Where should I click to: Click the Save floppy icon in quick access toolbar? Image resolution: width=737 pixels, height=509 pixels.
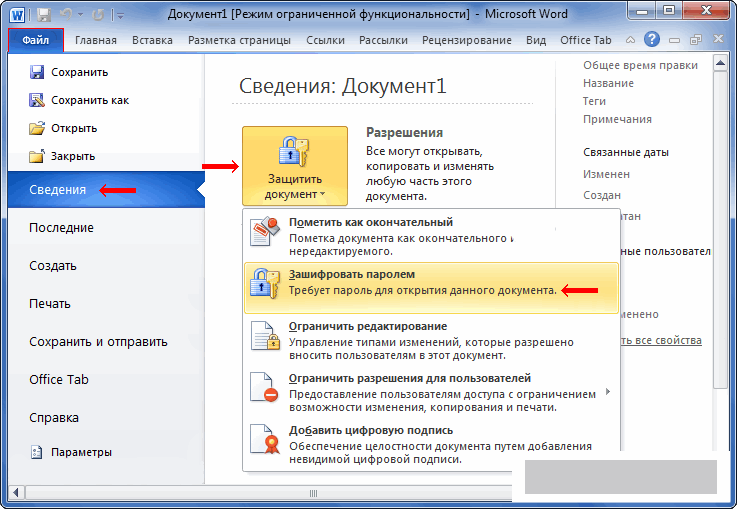tap(44, 15)
